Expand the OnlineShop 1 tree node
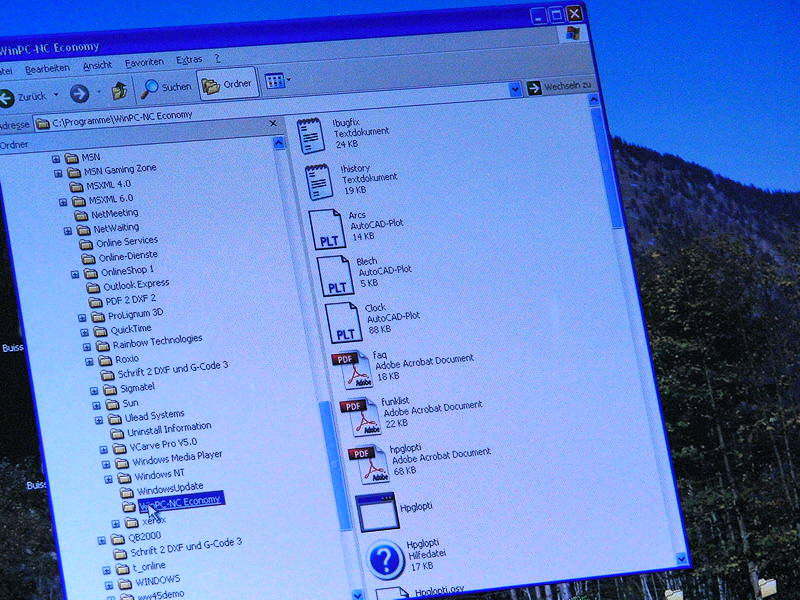This screenshot has height=600, width=800. point(75,274)
